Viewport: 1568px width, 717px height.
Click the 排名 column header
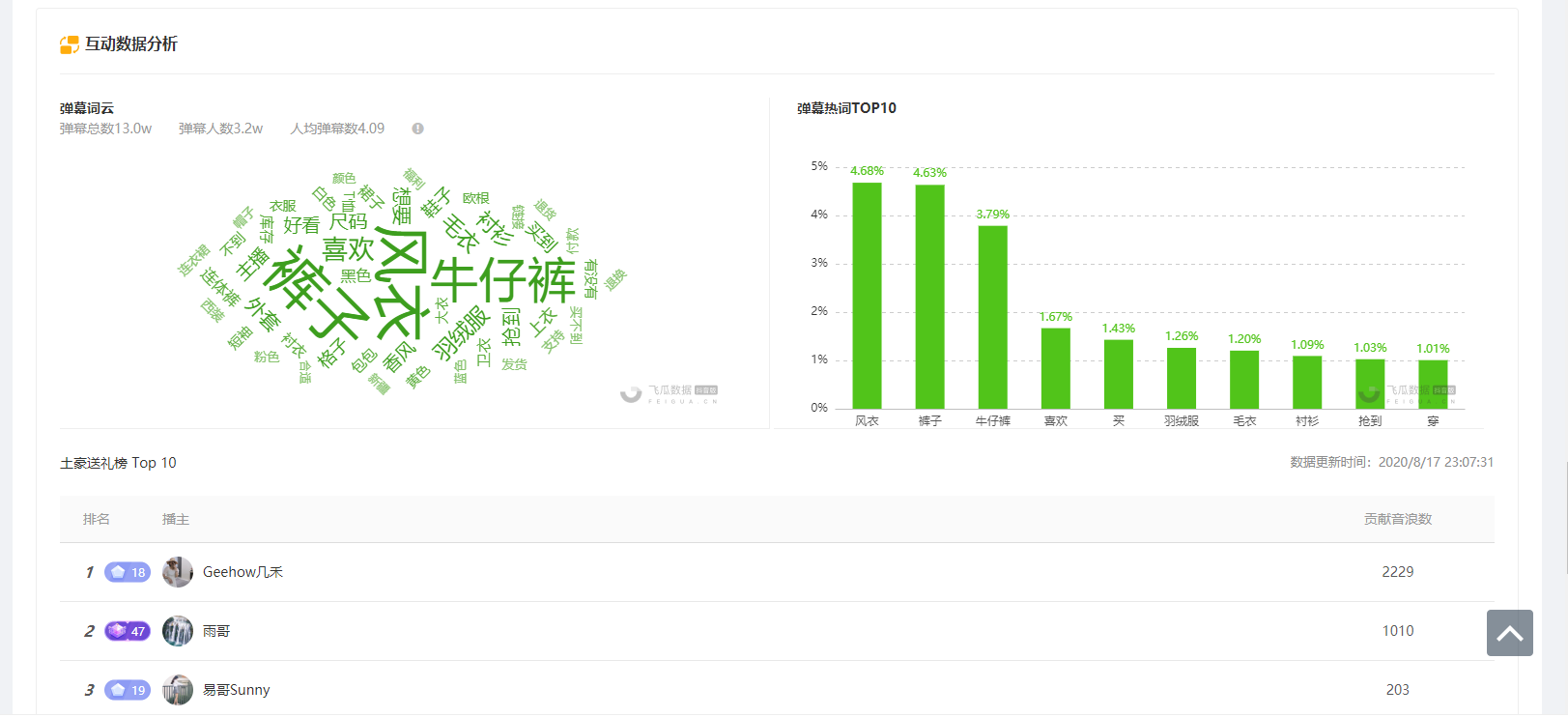point(97,519)
